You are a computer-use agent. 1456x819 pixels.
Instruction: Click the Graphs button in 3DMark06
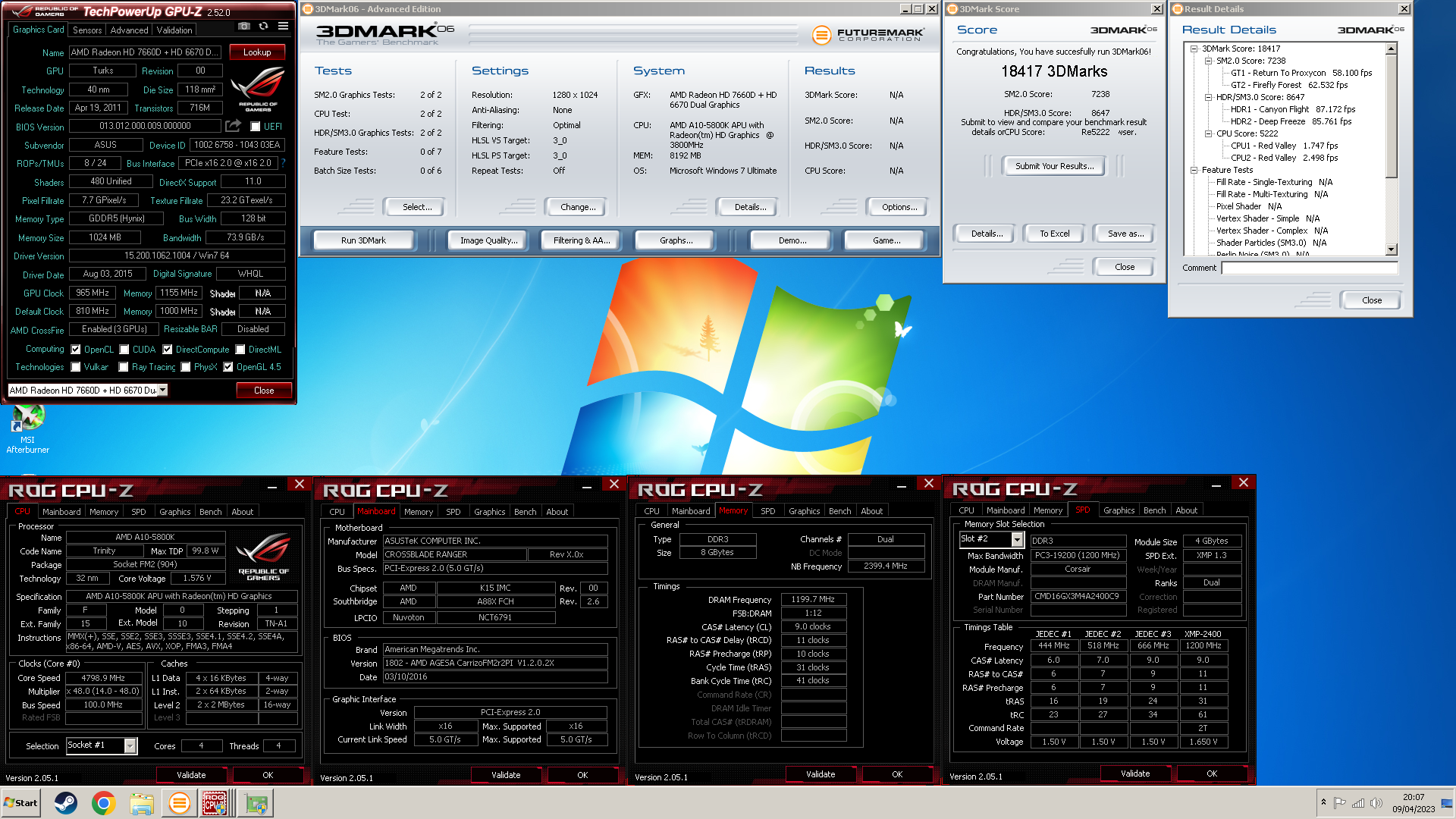(676, 240)
